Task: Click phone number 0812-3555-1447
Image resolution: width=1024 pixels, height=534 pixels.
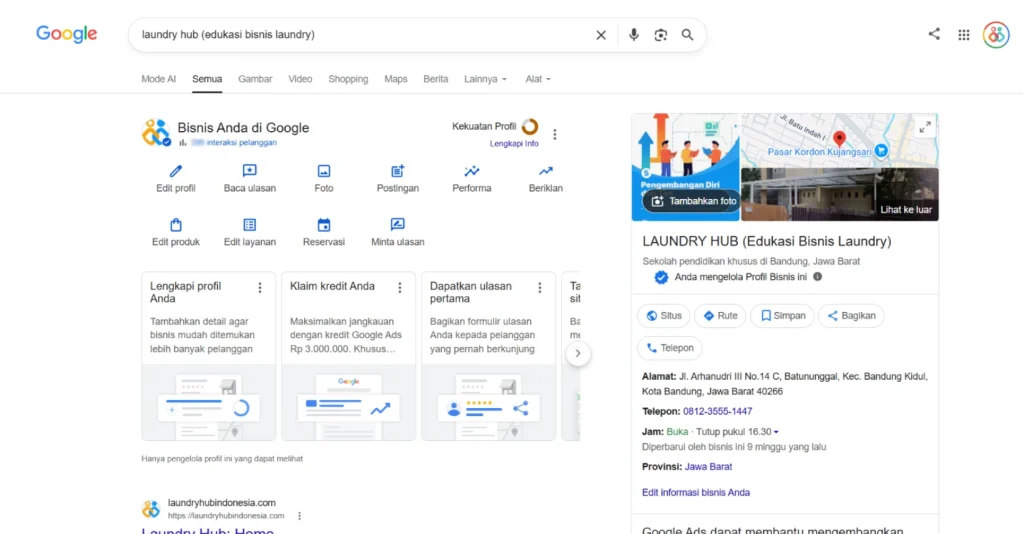Action: click(x=717, y=411)
